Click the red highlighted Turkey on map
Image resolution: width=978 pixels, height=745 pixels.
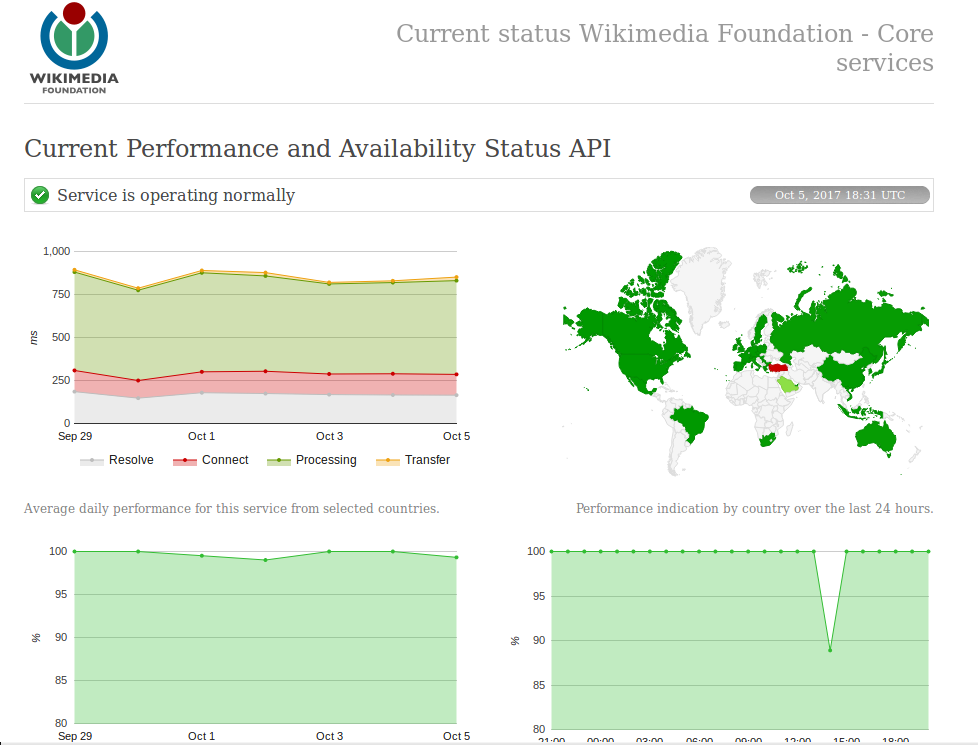779,368
